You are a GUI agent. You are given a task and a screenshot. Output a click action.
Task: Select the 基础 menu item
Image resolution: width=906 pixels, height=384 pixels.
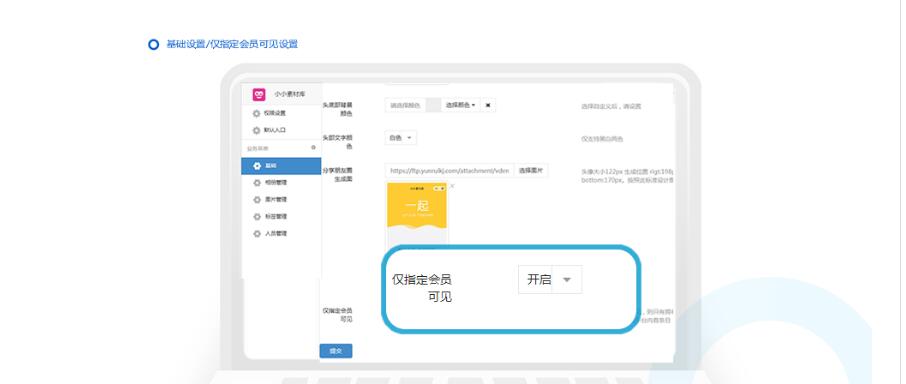281,166
